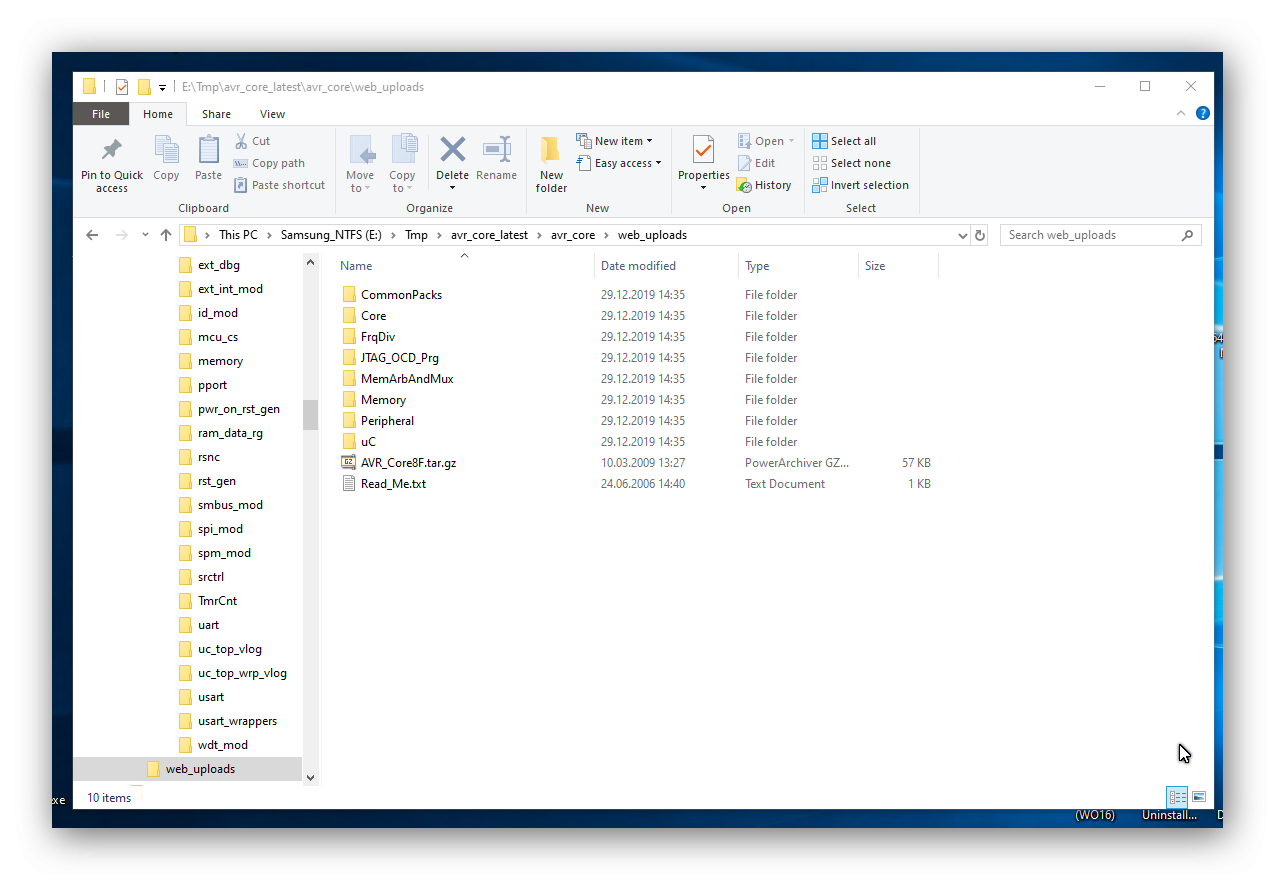Click Copy path in ribbon
The width and height of the screenshot is (1275, 880).
point(269,163)
